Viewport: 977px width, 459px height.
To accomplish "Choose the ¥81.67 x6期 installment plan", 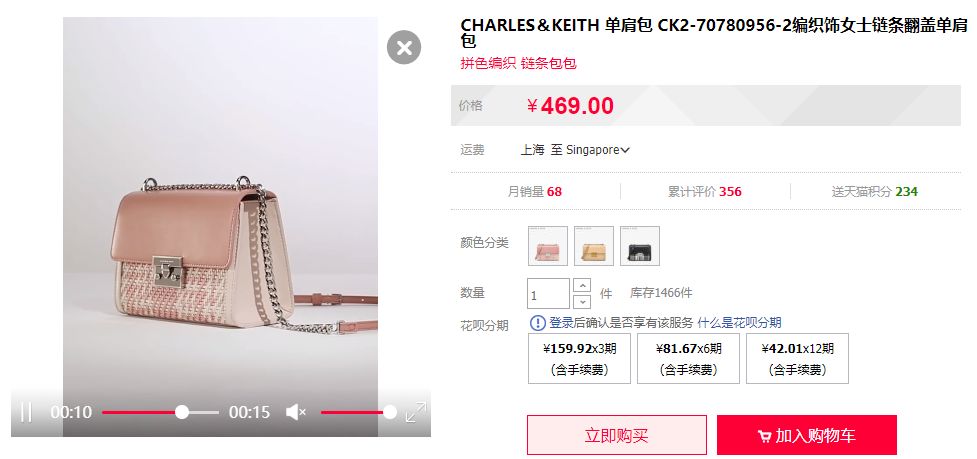I will point(689,359).
